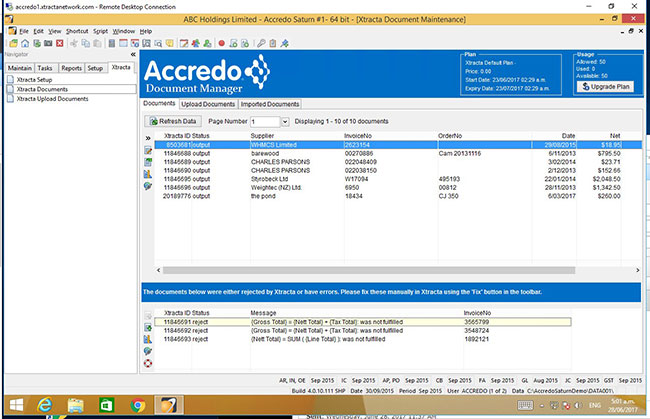The width and height of the screenshot is (650, 419).
Task: Click the red X toolbar icon
Action: point(60,43)
